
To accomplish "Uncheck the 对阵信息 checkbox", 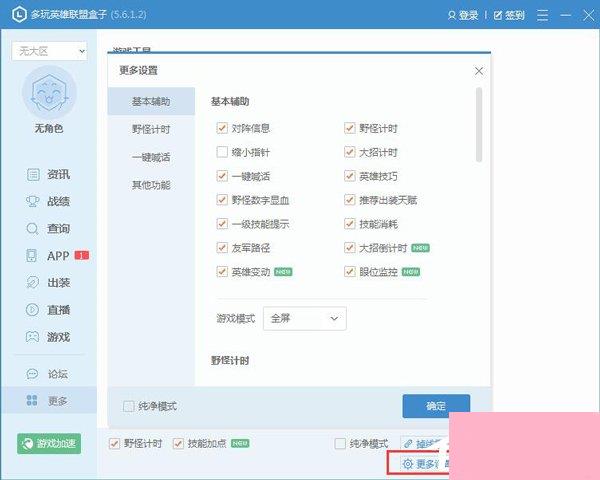I will (222, 128).
